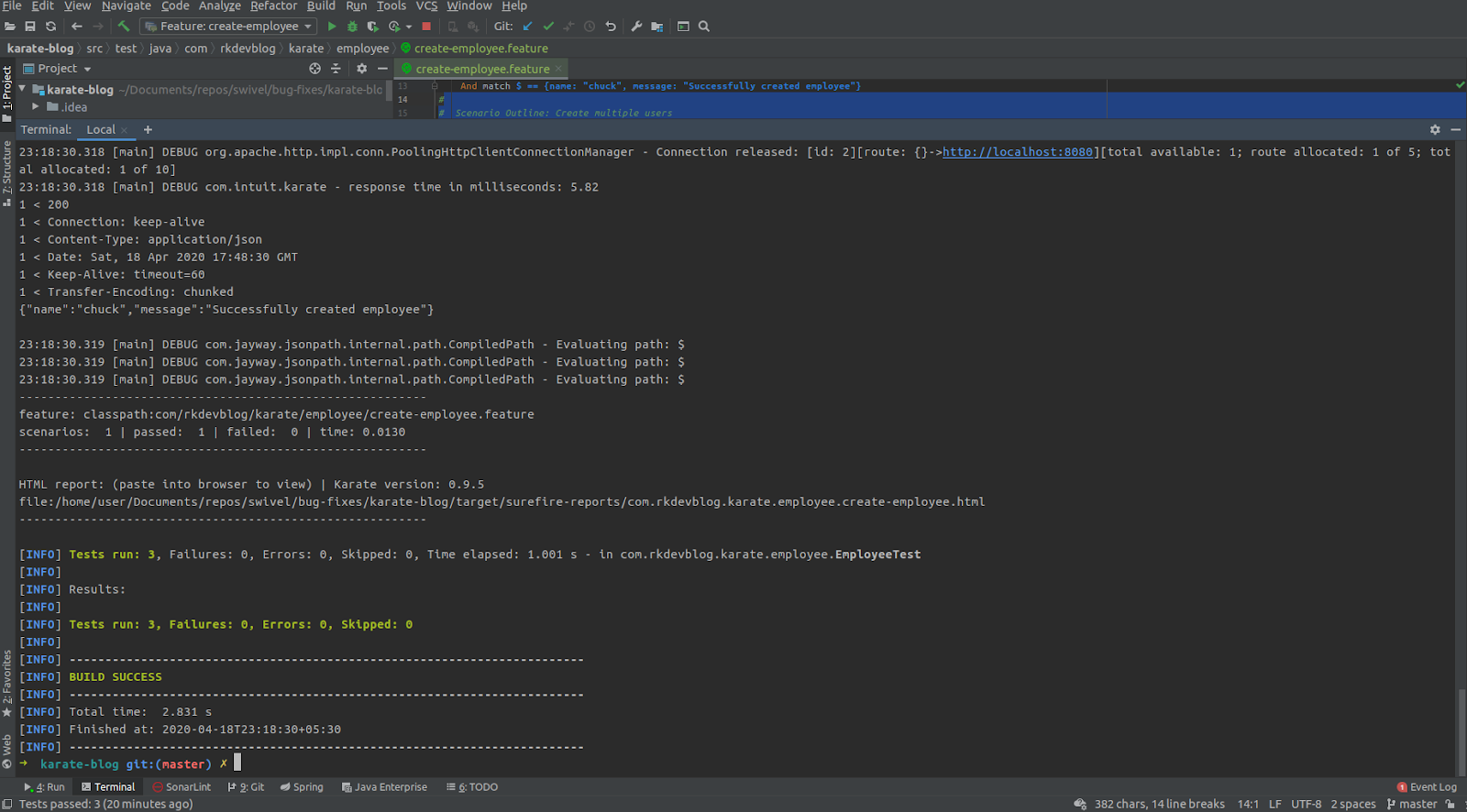Close the create-employee.feature editor tab
Image resolution: width=1467 pixels, height=812 pixels.
click(x=558, y=69)
